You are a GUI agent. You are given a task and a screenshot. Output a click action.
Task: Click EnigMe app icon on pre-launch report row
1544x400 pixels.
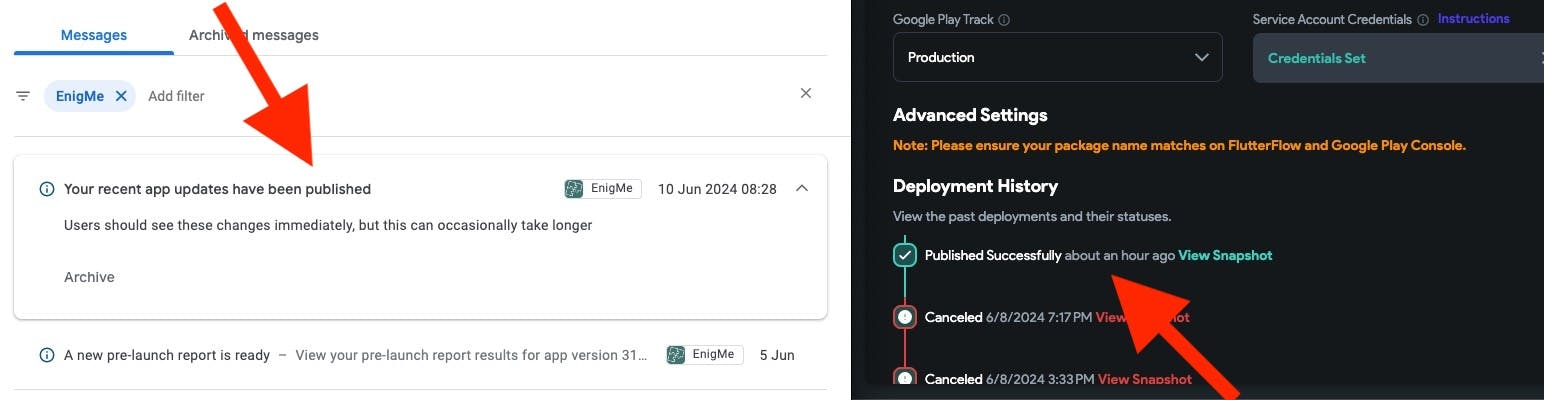pos(677,355)
